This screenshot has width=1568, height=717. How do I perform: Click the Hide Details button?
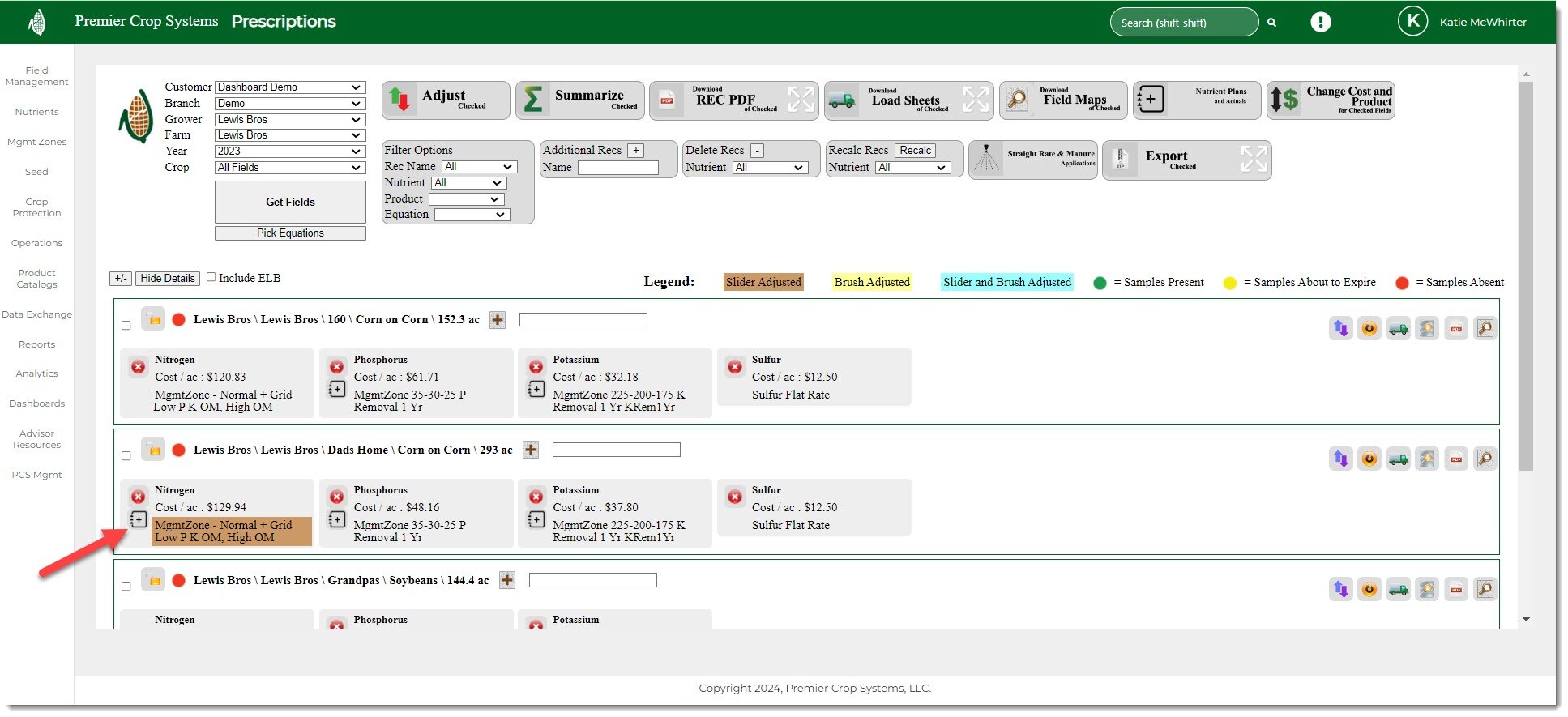click(x=167, y=279)
